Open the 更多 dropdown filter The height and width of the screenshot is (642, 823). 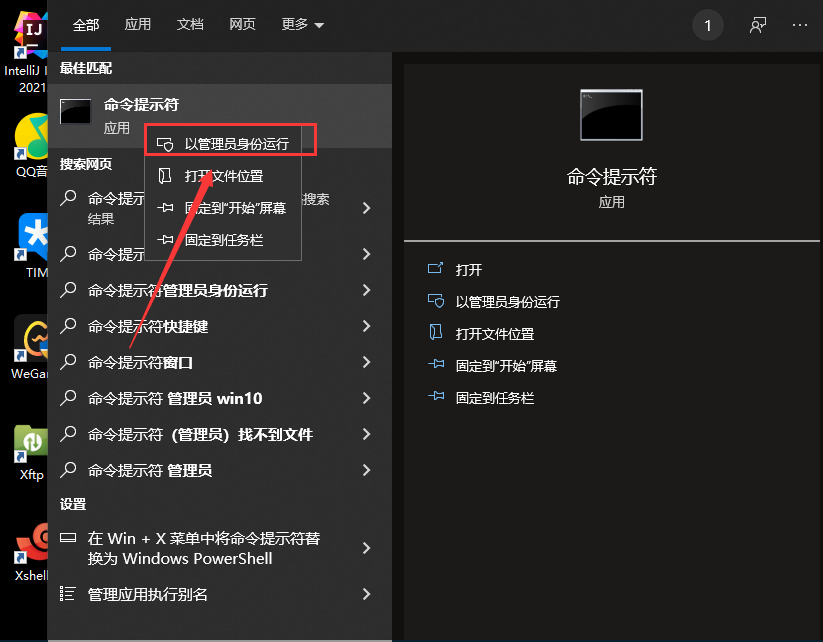(x=302, y=24)
